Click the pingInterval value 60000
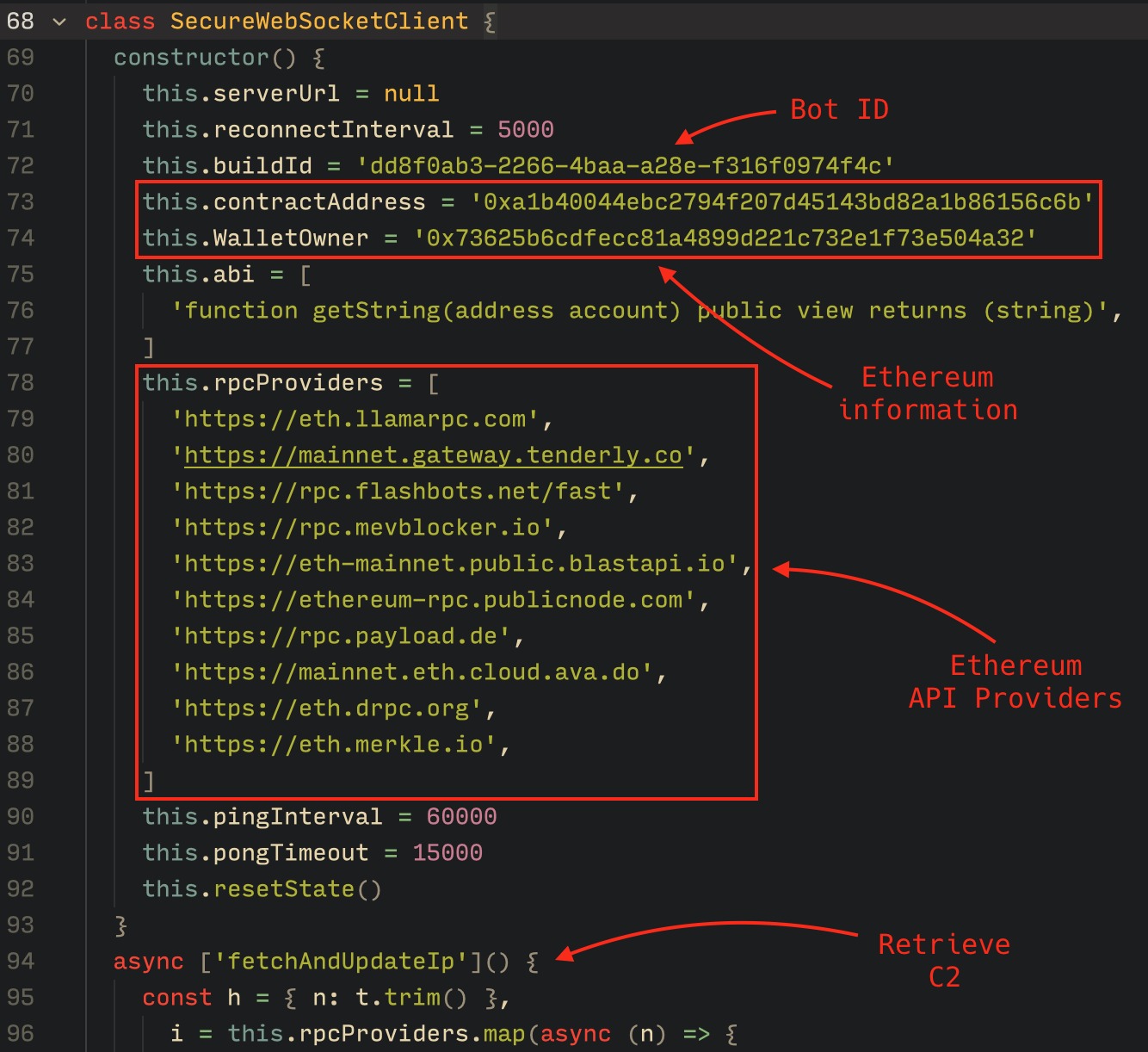 [461, 816]
